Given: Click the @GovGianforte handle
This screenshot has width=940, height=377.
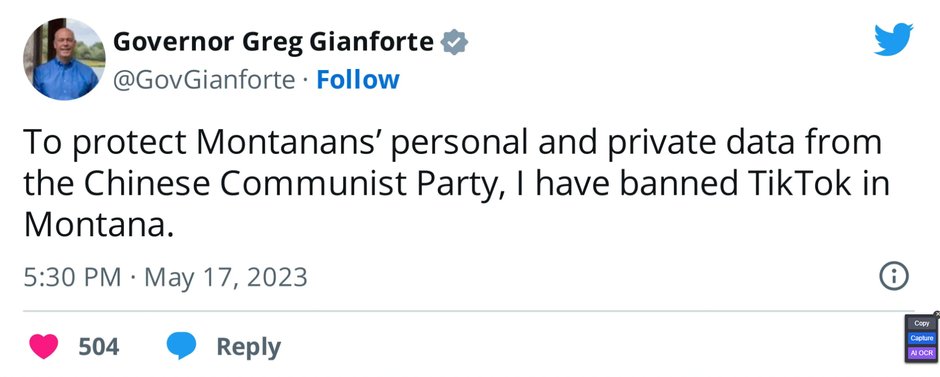Looking at the screenshot, I should point(204,80).
